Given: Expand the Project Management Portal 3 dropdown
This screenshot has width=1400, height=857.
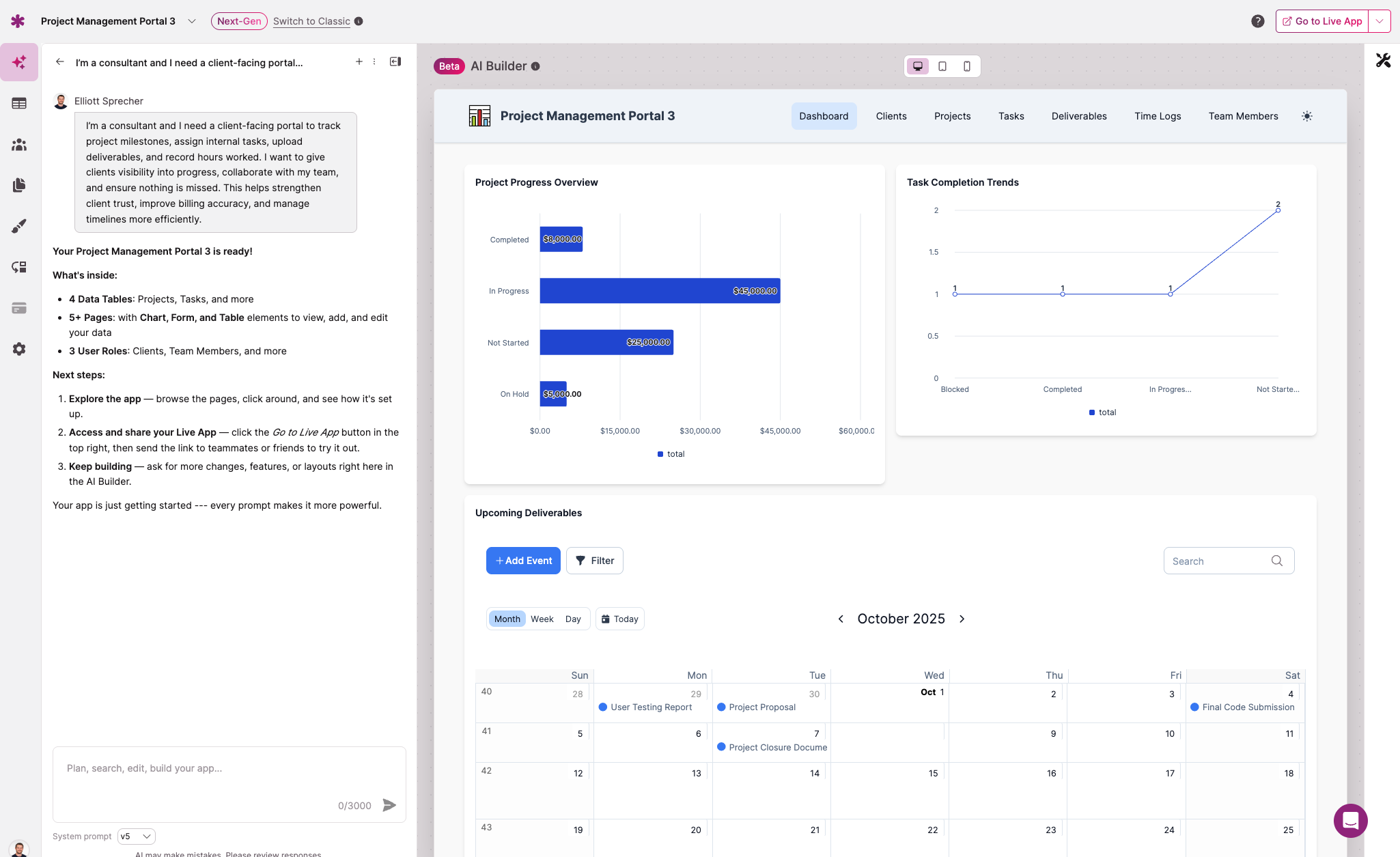Looking at the screenshot, I should pos(192,21).
